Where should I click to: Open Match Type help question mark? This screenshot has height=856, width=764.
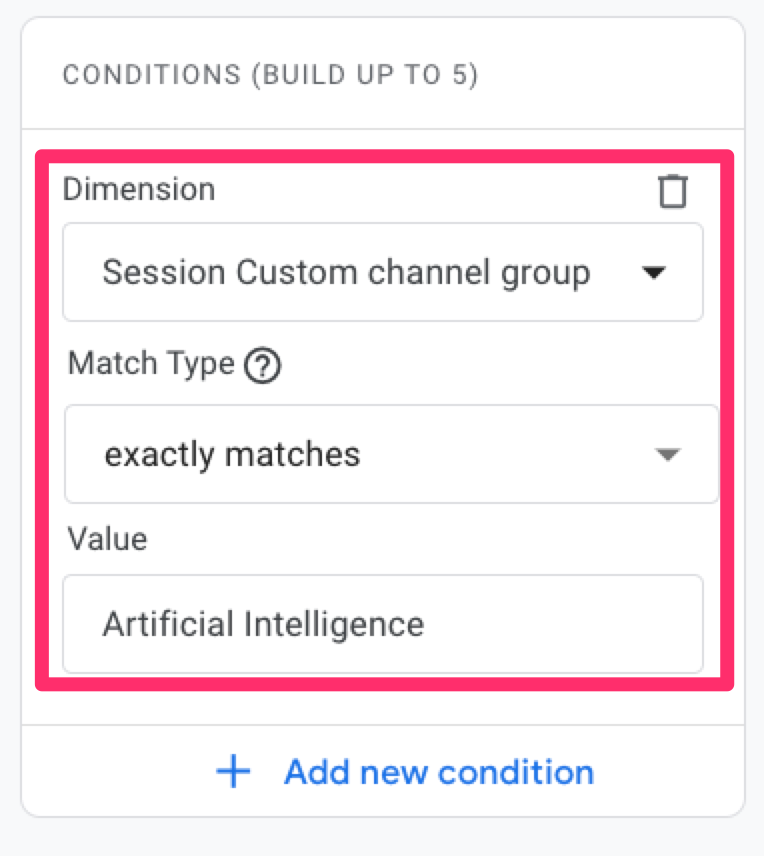263,366
